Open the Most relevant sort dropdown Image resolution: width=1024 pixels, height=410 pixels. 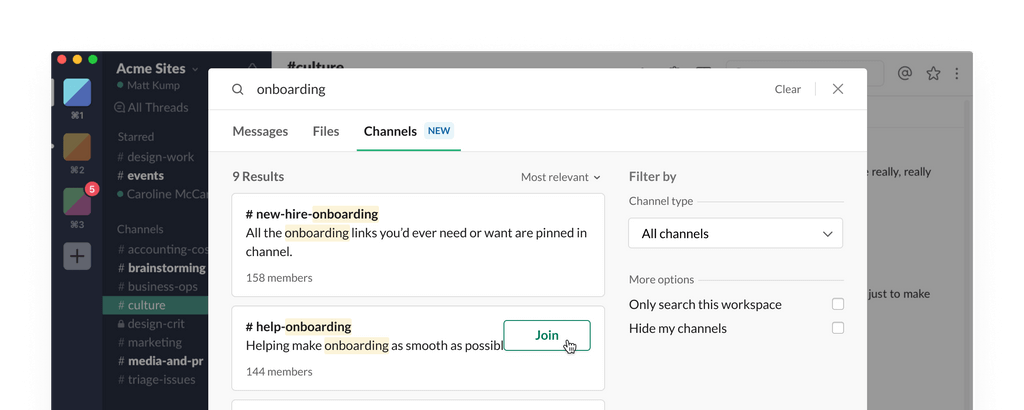point(560,177)
